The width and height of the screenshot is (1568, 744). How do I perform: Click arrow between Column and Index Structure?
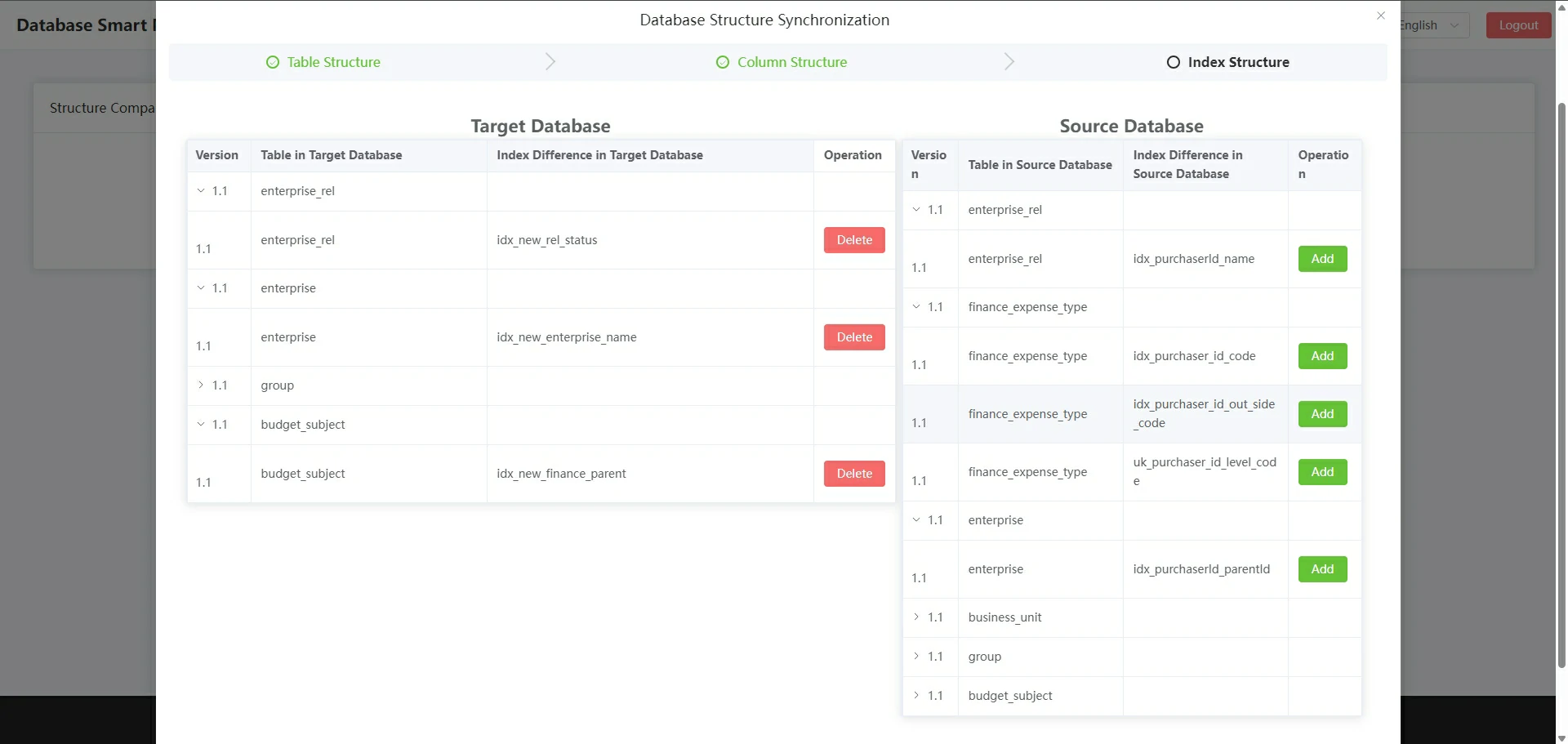tap(1009, 62)
